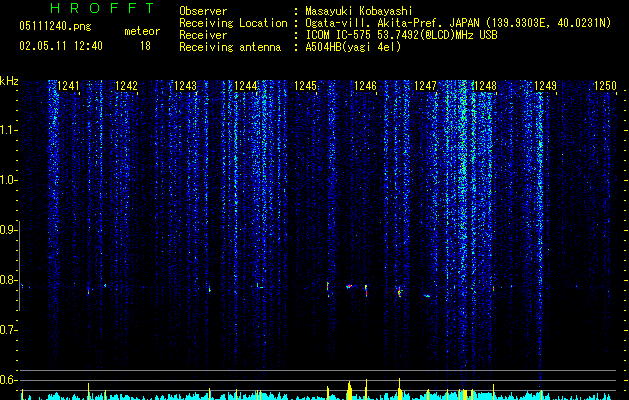Click the 1245 time marker
This screenshot has width=629, height=400.
[x=305, y=86]
